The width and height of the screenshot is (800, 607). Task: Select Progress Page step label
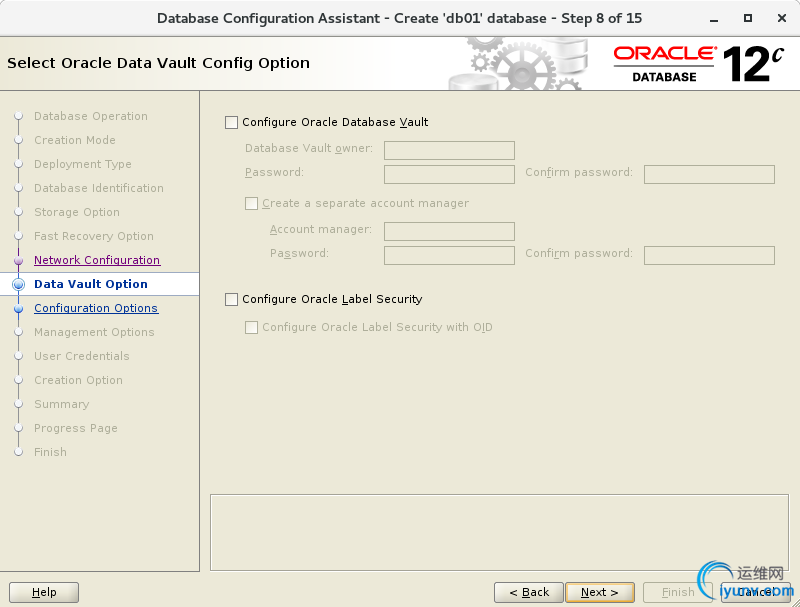click(76, 428)
